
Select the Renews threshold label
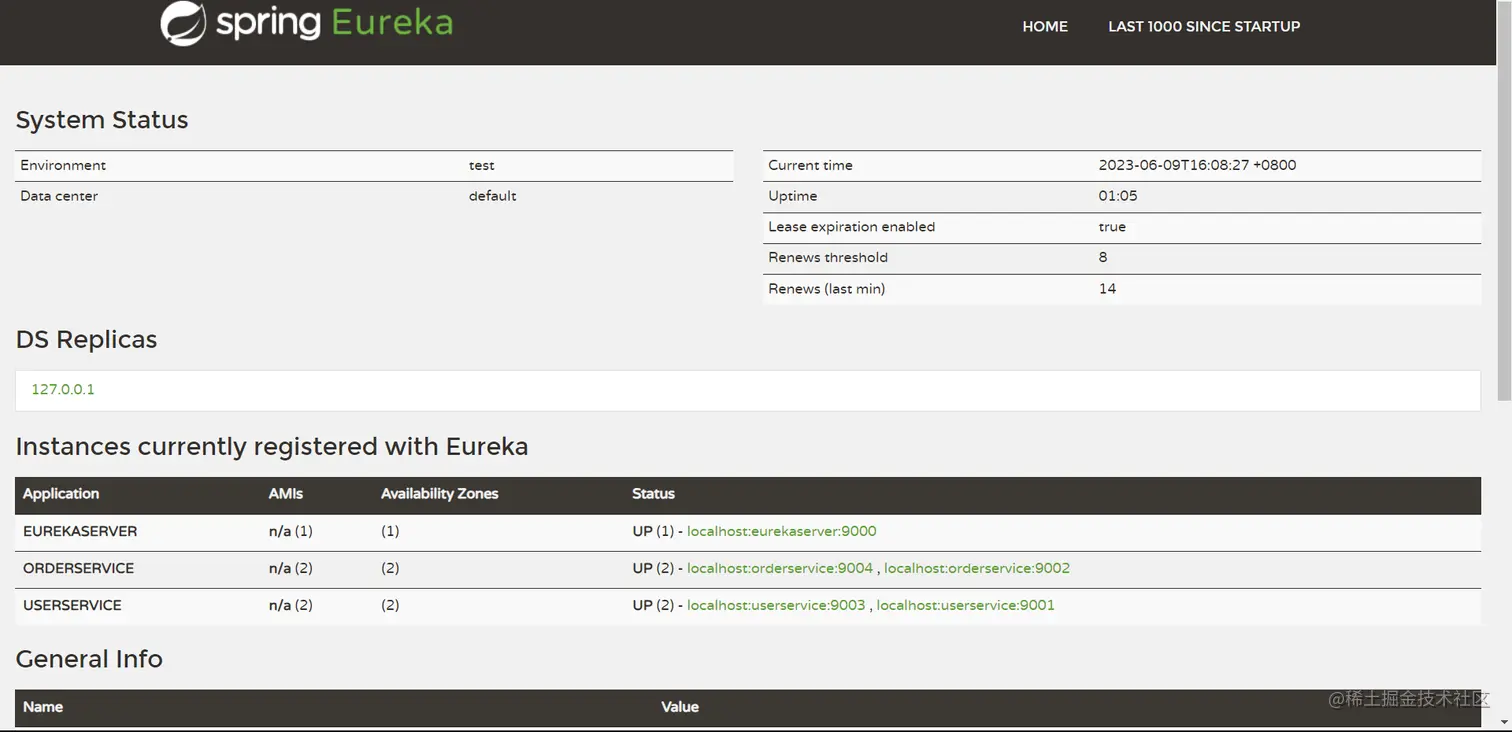click(828, 257)
